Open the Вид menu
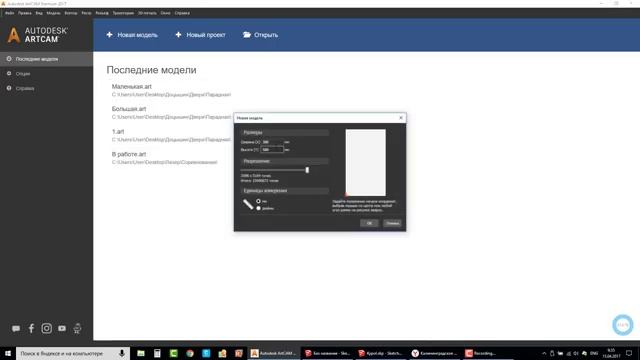The width and height of the screenshot is (640, 360). [39, 13]
